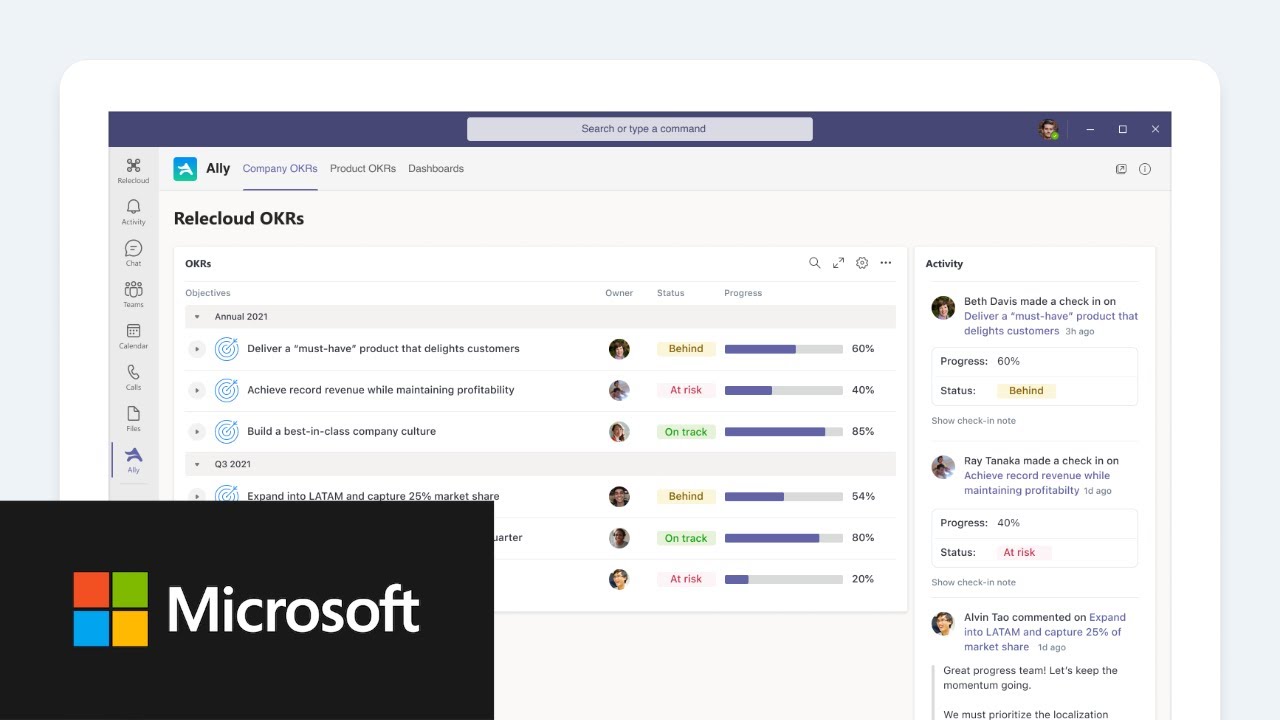
Task: Open Expand into LATAM objective title
Action: pos(373,496)
